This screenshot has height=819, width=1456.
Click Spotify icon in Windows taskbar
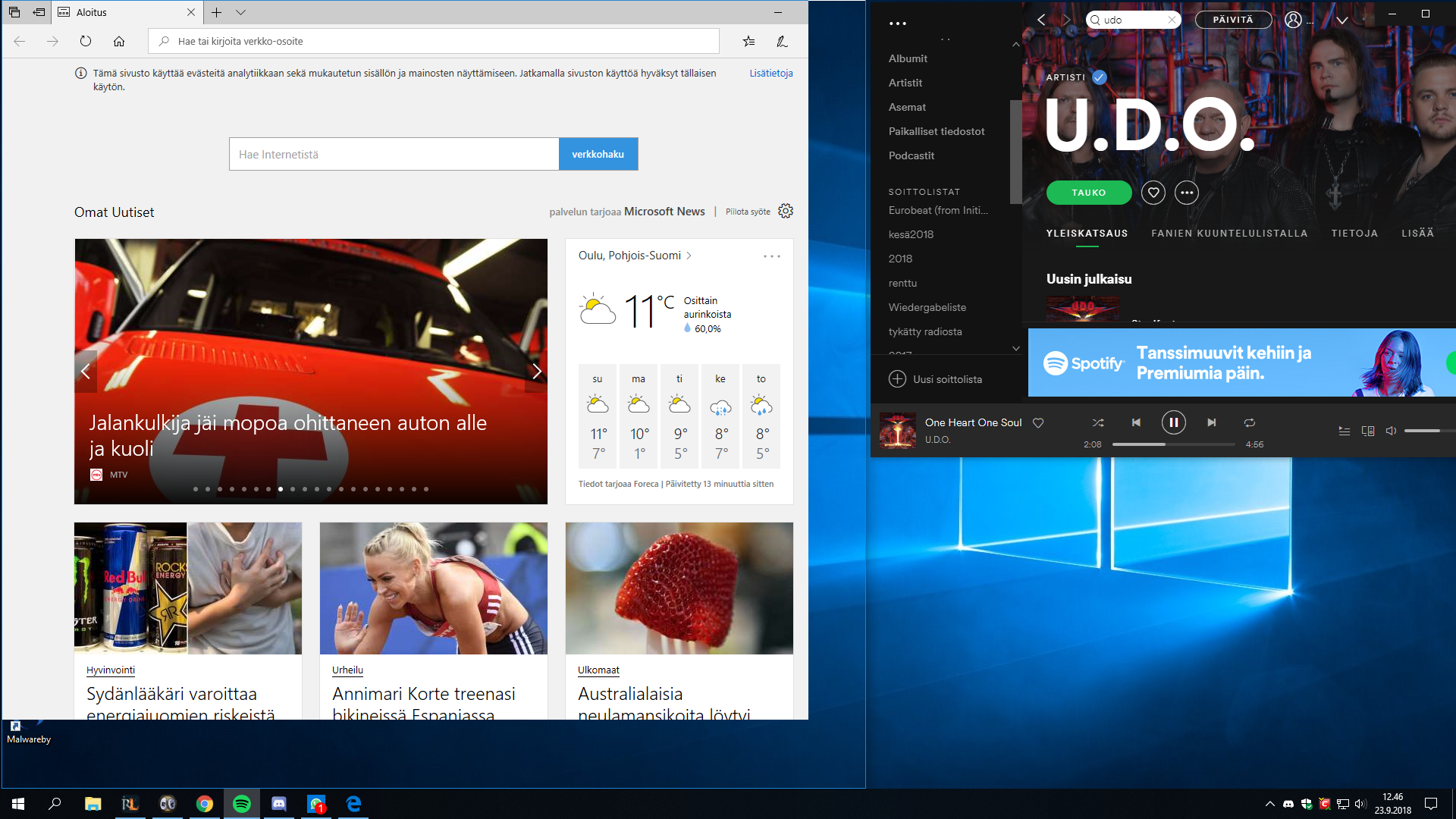point(242,804)
